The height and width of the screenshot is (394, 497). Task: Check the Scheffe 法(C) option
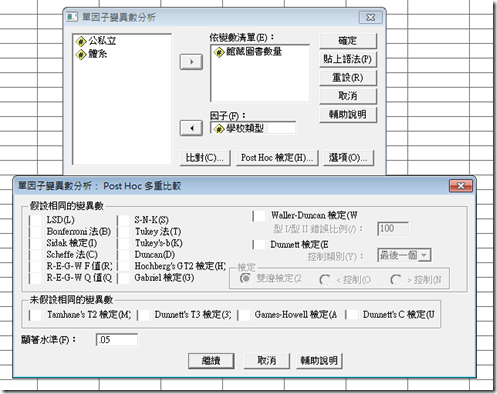click(x=36, y=255)
